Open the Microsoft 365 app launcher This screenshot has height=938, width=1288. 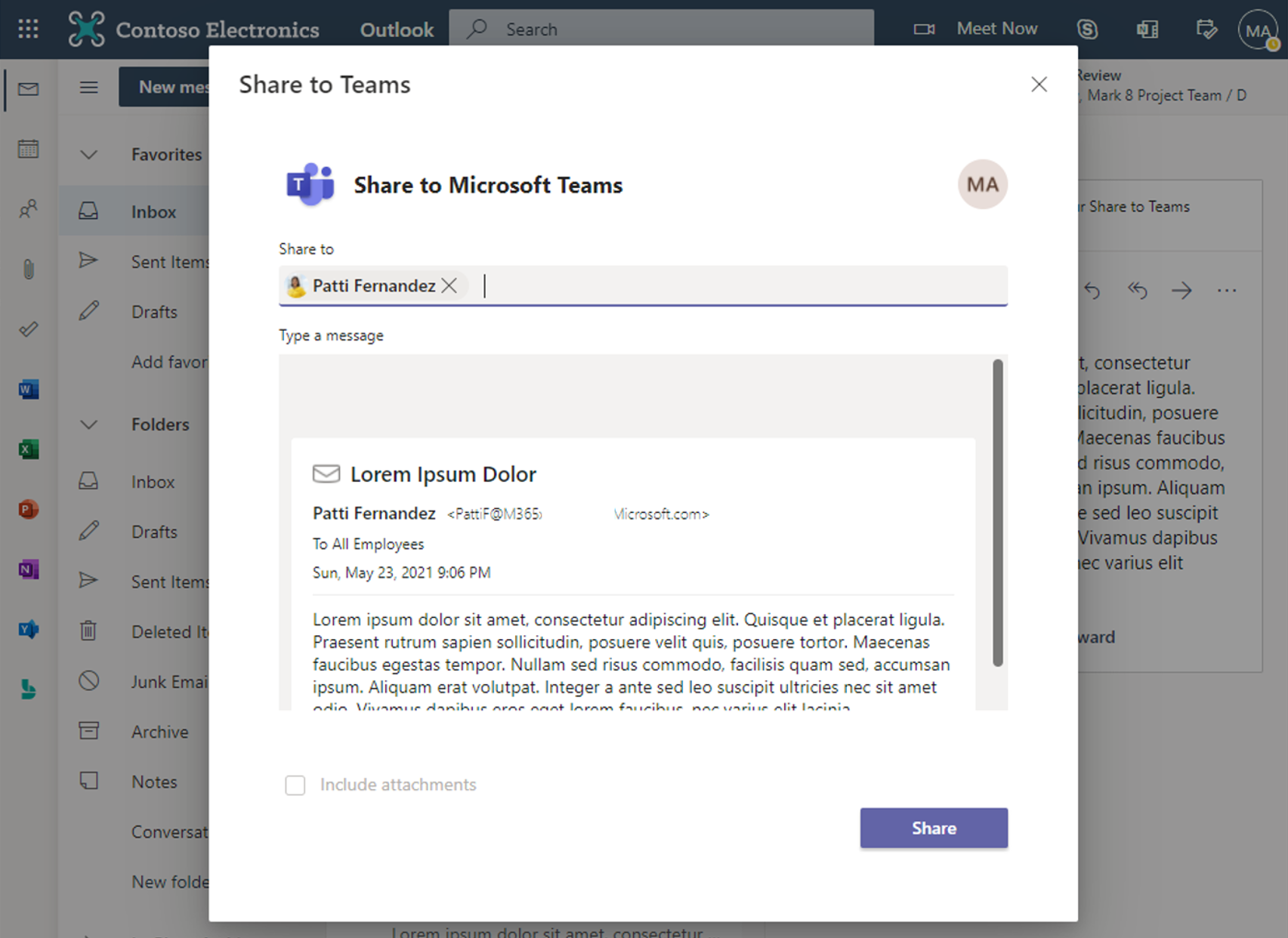[x=28, y=29]
